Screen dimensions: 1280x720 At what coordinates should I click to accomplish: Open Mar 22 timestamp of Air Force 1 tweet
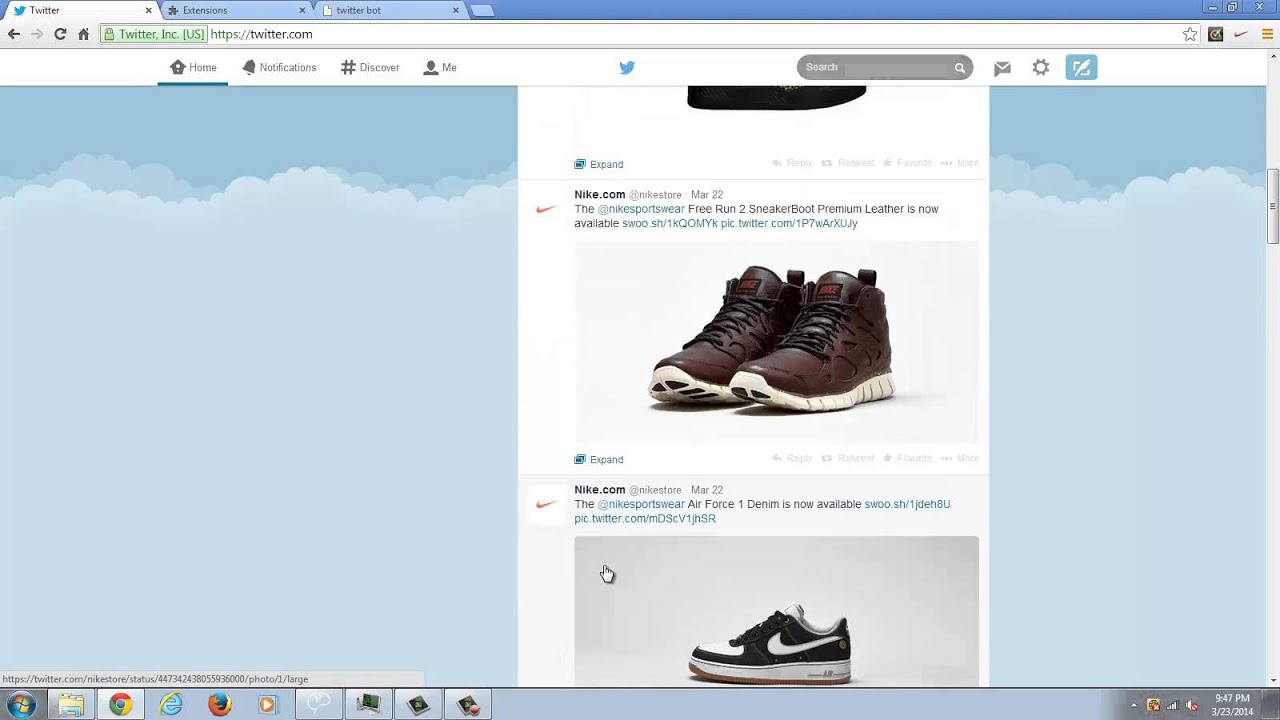pyautogui.click(x=707, y=490)
